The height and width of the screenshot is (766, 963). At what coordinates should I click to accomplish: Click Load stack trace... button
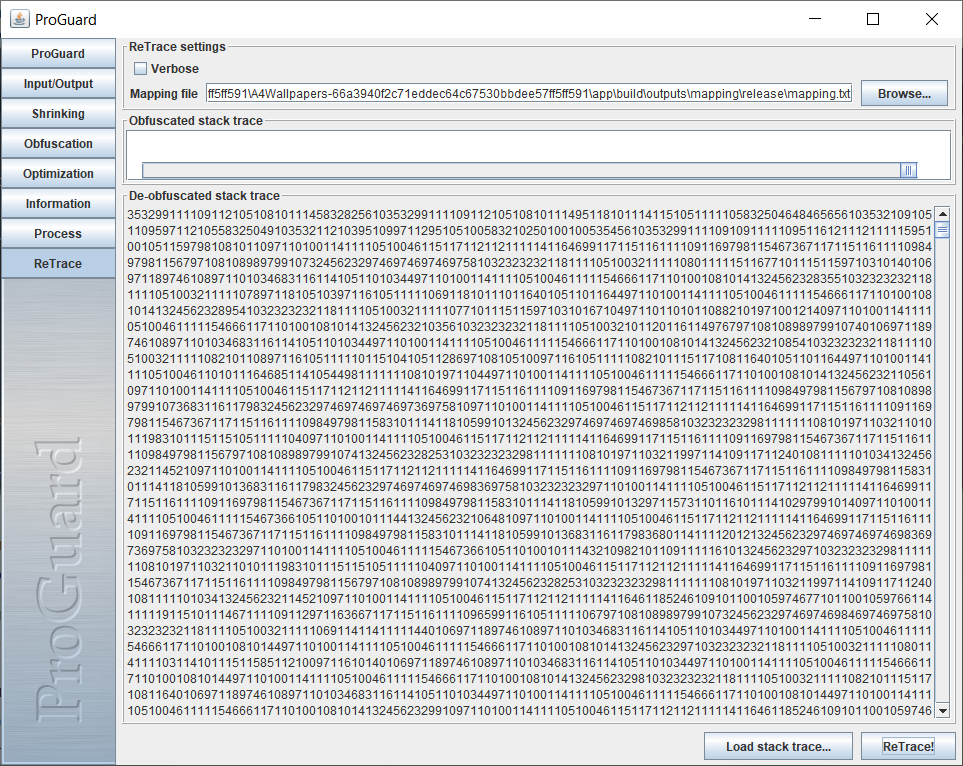pyautogui.click(x=778, y=746)
